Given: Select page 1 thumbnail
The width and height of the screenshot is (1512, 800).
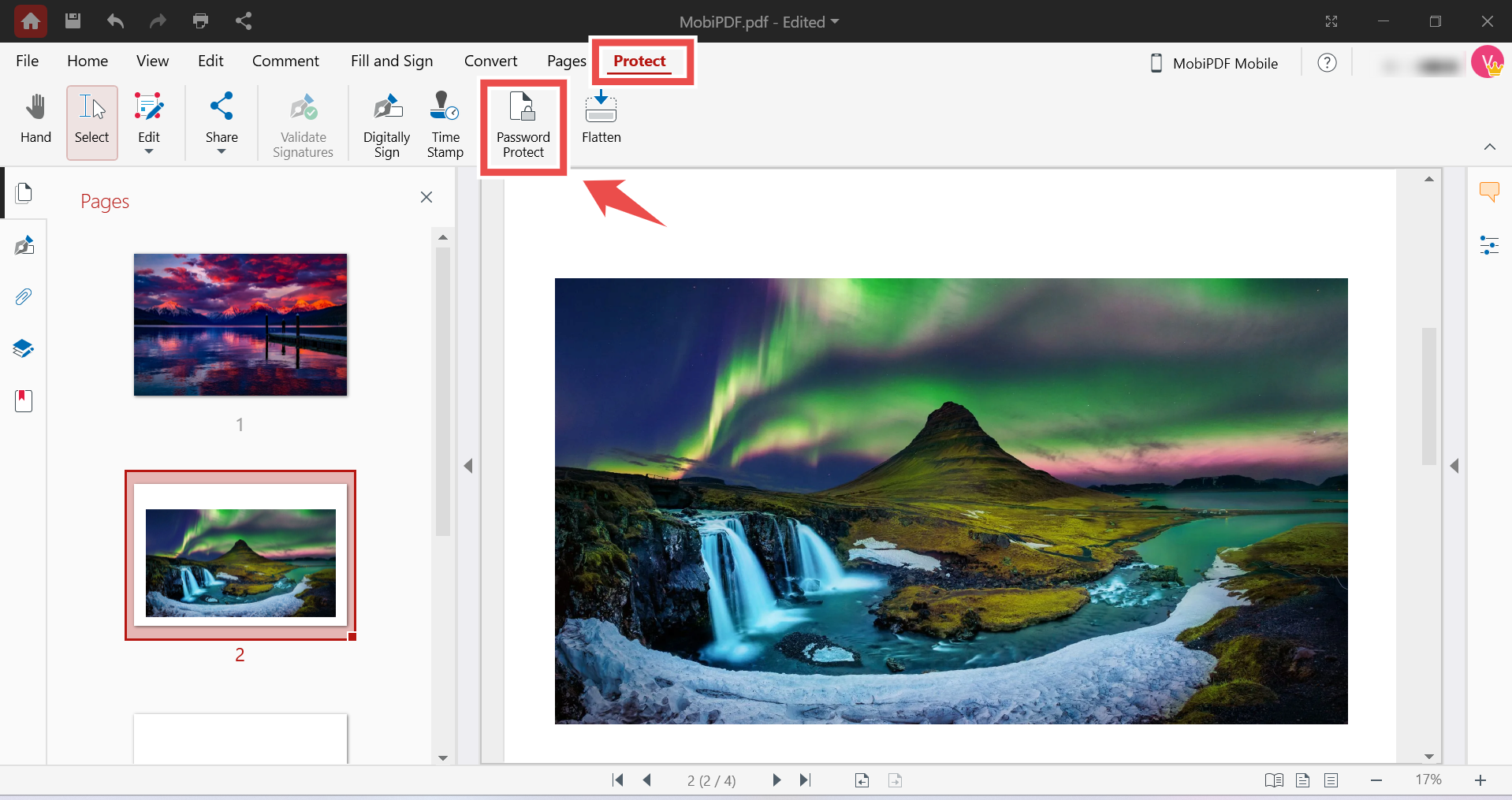Looking at the screenshot, I should 240,325.
